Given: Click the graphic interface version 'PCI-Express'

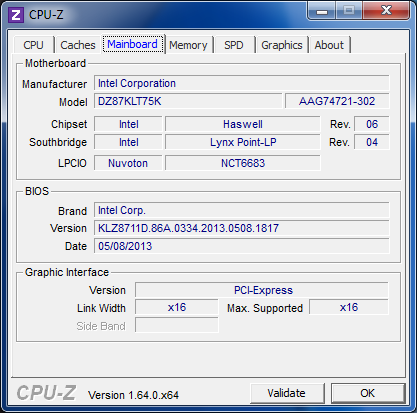Looking at the screenshot, I should (x=262, y=290).
